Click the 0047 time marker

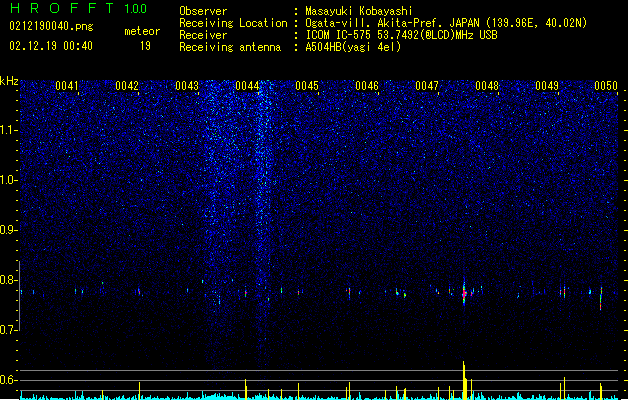pos(427,86)
